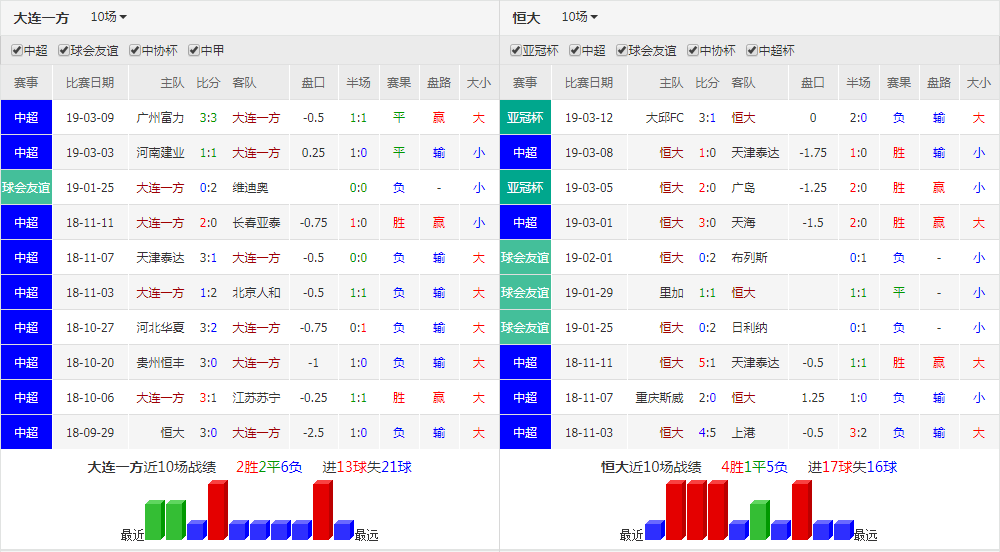Uncheck 中超 checkbox in 大连一方 panel

point(17,50)
